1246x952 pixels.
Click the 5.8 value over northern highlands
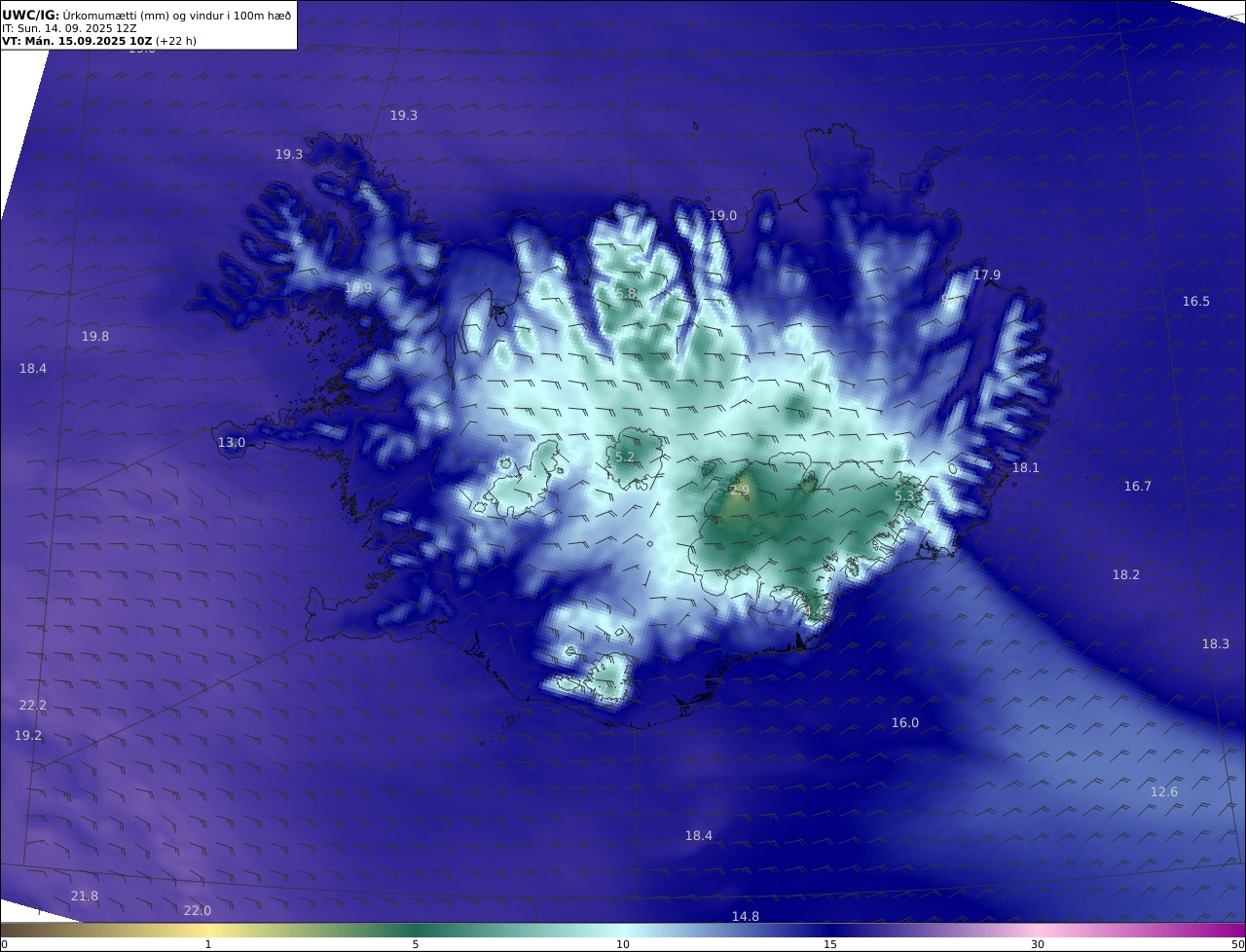point(625,294)
